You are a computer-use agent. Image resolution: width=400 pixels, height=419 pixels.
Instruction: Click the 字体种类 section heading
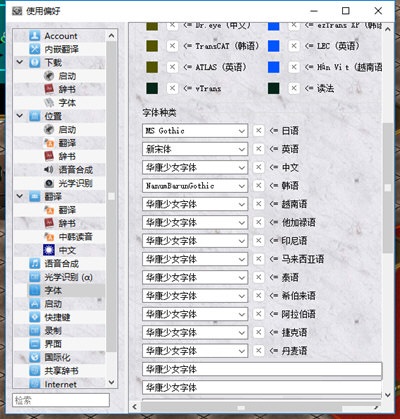point(159,112)
